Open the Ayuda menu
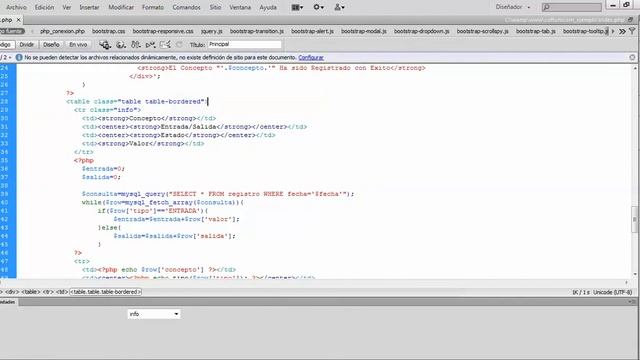 coord(268,7)
